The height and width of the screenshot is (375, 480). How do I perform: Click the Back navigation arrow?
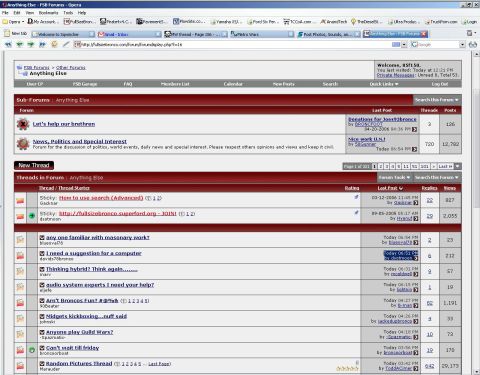point(20,44)
